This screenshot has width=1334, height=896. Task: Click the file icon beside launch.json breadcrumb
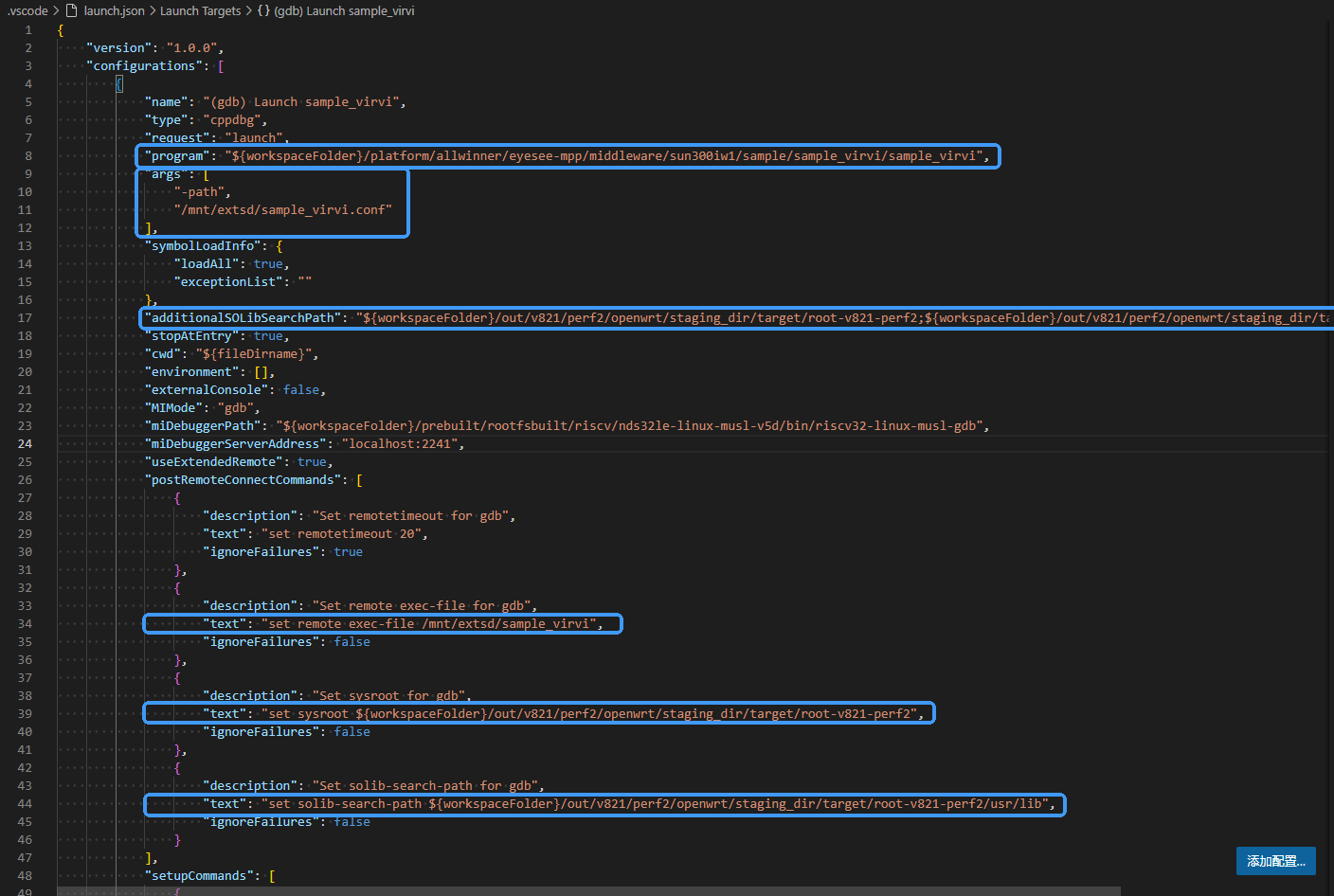point(71,10)
